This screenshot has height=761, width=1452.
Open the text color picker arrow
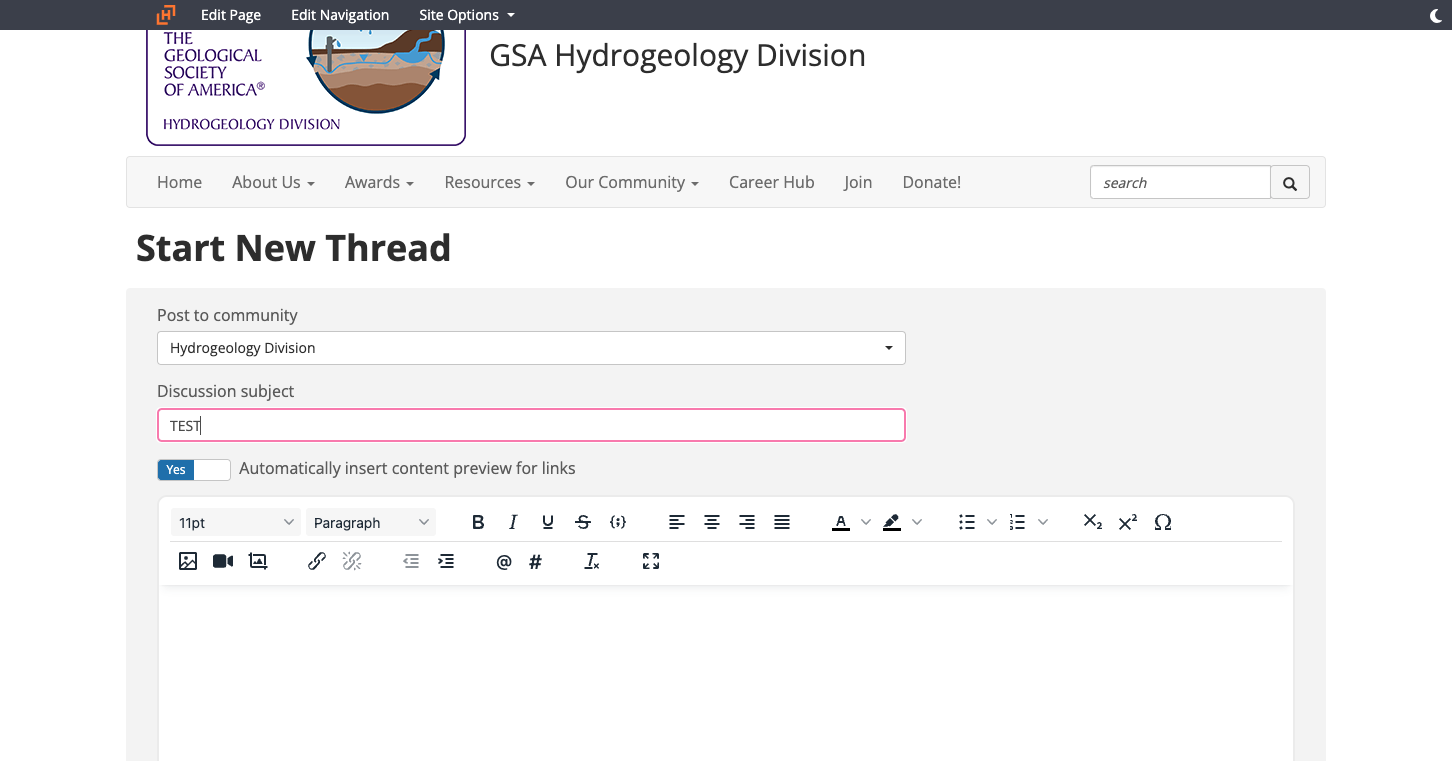(866, 522)
